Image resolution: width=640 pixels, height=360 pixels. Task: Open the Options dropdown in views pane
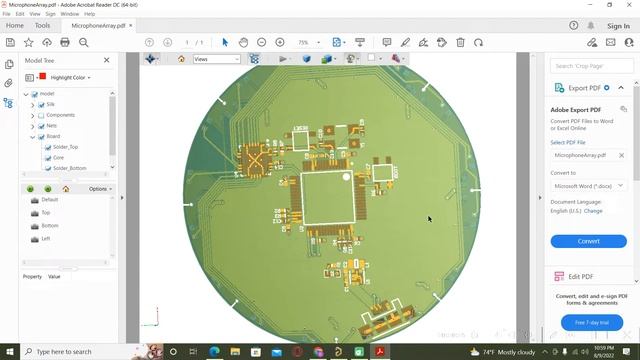point(100,189)
